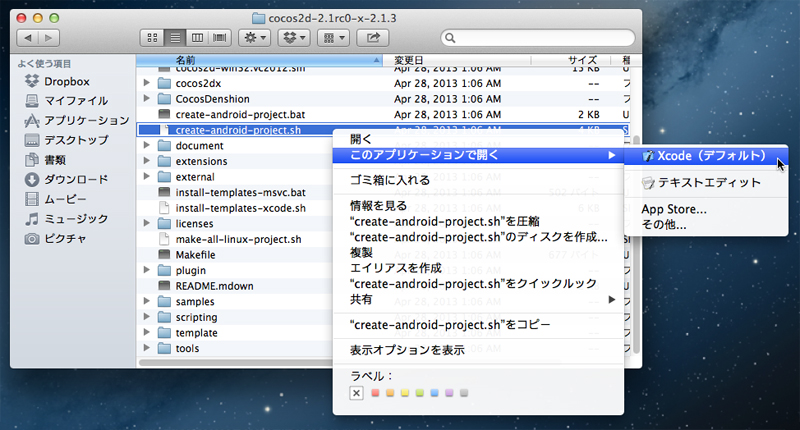Viewport: 800px width, 430px height.
Task: Select make-all-linux-project.sh file
Action: click(238, 239)
